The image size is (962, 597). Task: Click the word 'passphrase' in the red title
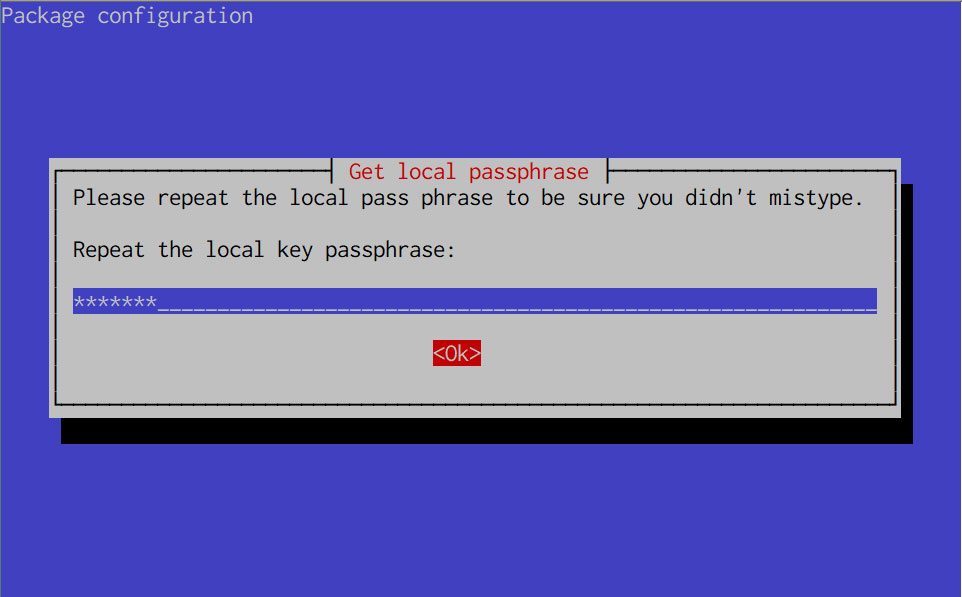(x=529, y=173)
